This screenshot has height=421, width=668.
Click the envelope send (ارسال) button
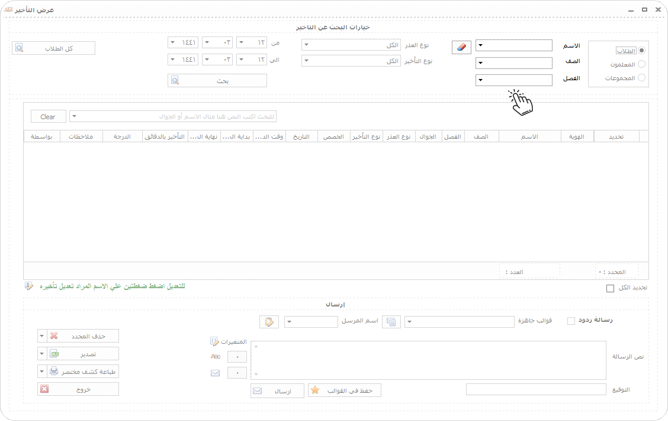coord(277,391)
